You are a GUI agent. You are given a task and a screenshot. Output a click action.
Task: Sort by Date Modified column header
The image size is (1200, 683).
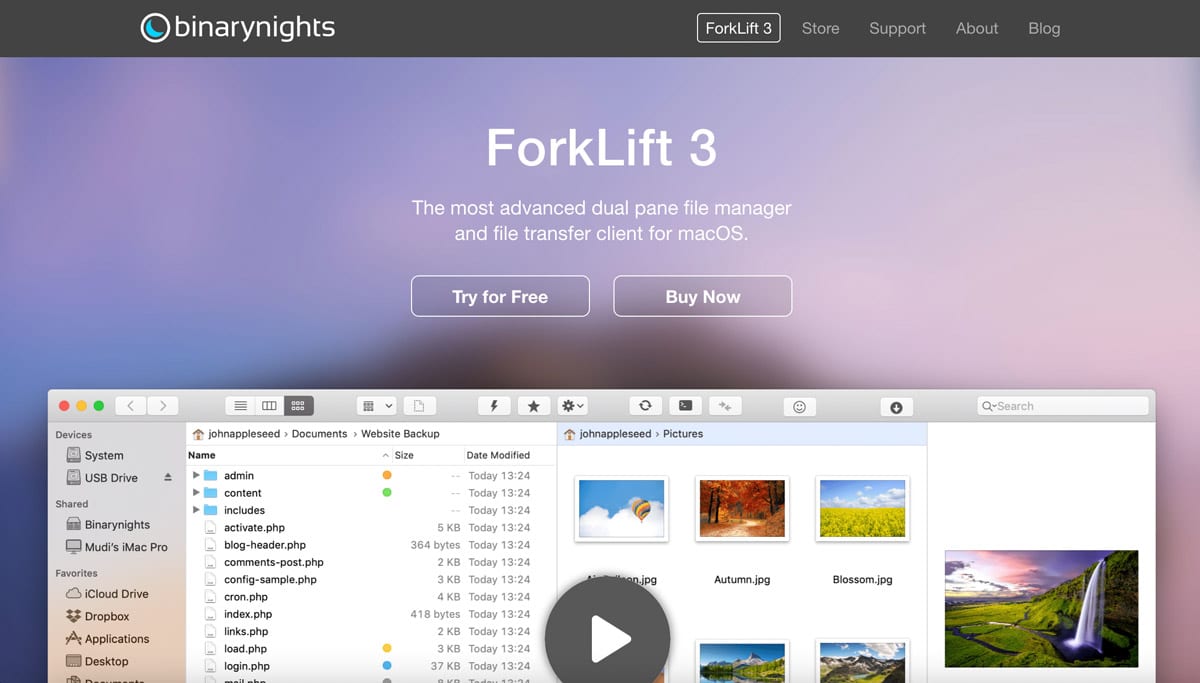[x=498, y=455]
